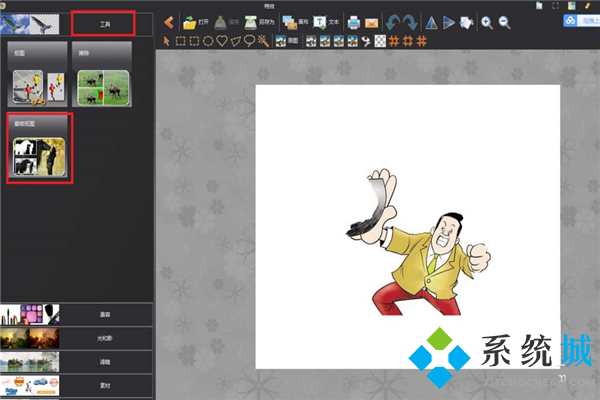Click the printer icon in toolbar
Screen dimensions: 600x400
352,21
